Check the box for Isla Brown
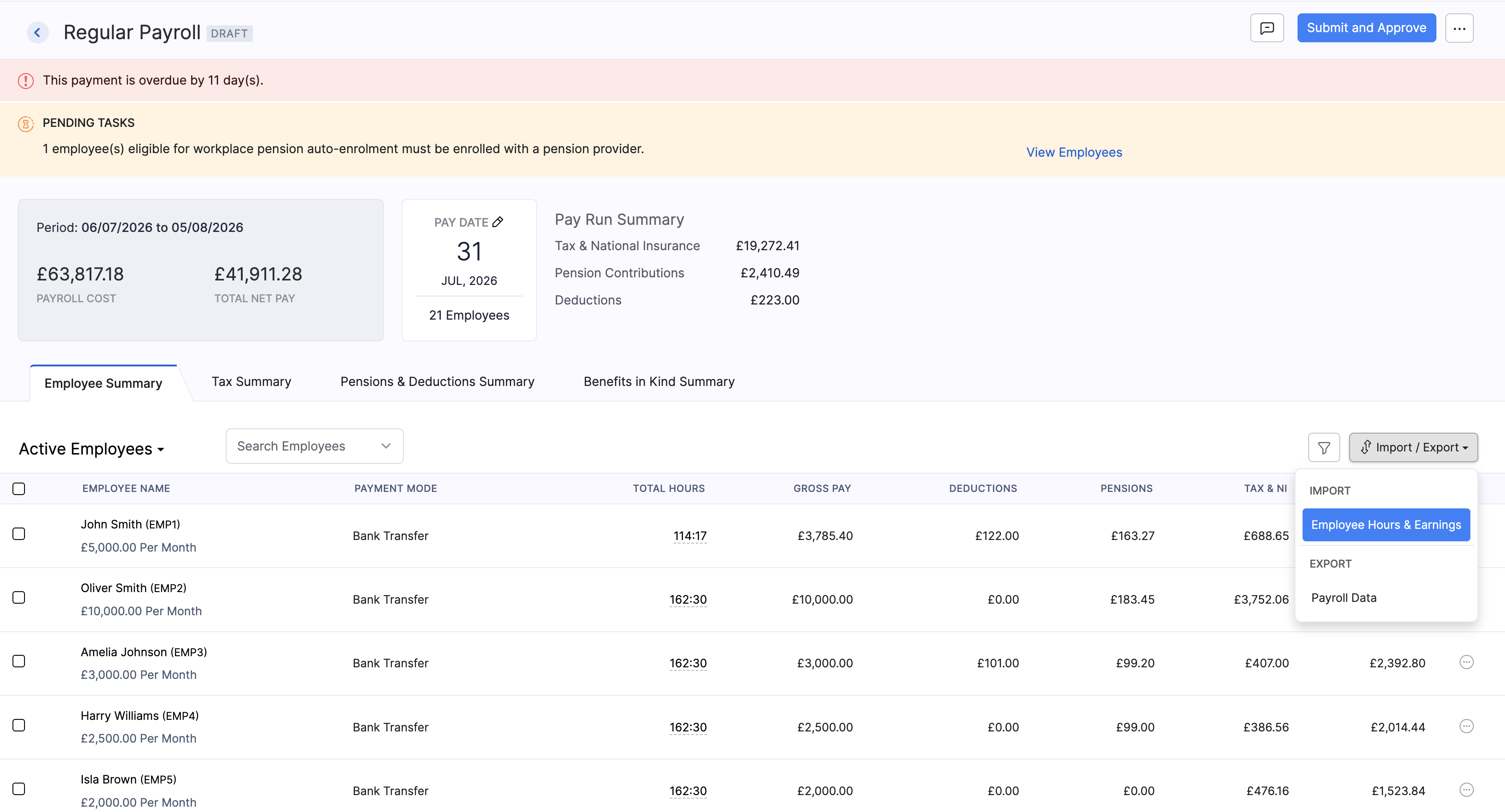The width and height of the screenshot is (1505, 812). tap(19, 789)
